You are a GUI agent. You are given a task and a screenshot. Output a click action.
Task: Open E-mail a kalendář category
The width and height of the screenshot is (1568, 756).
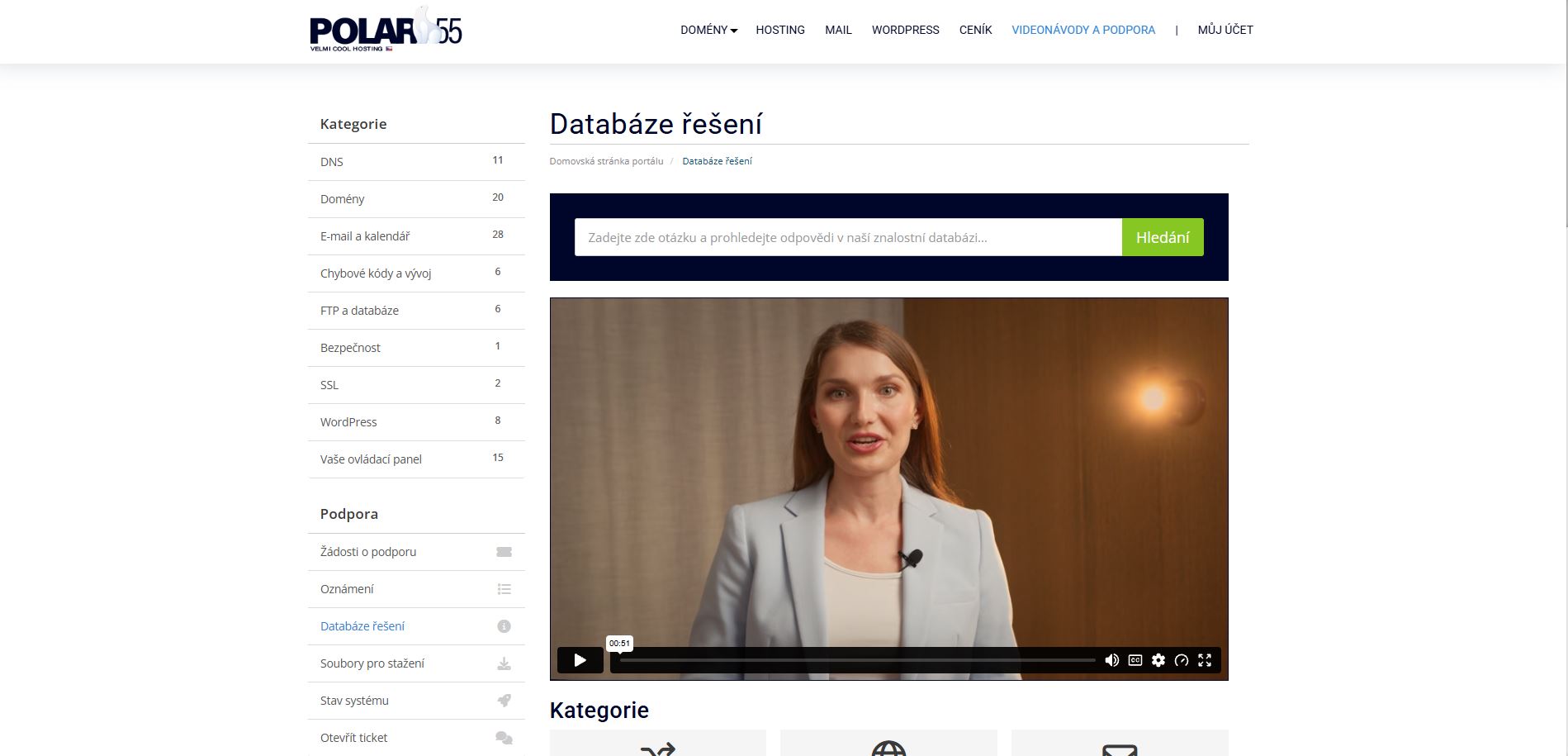(x=416, y=236)
